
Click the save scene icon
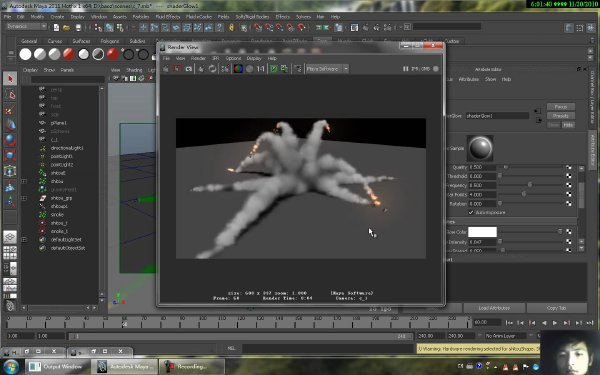click(x=78, y=27)
